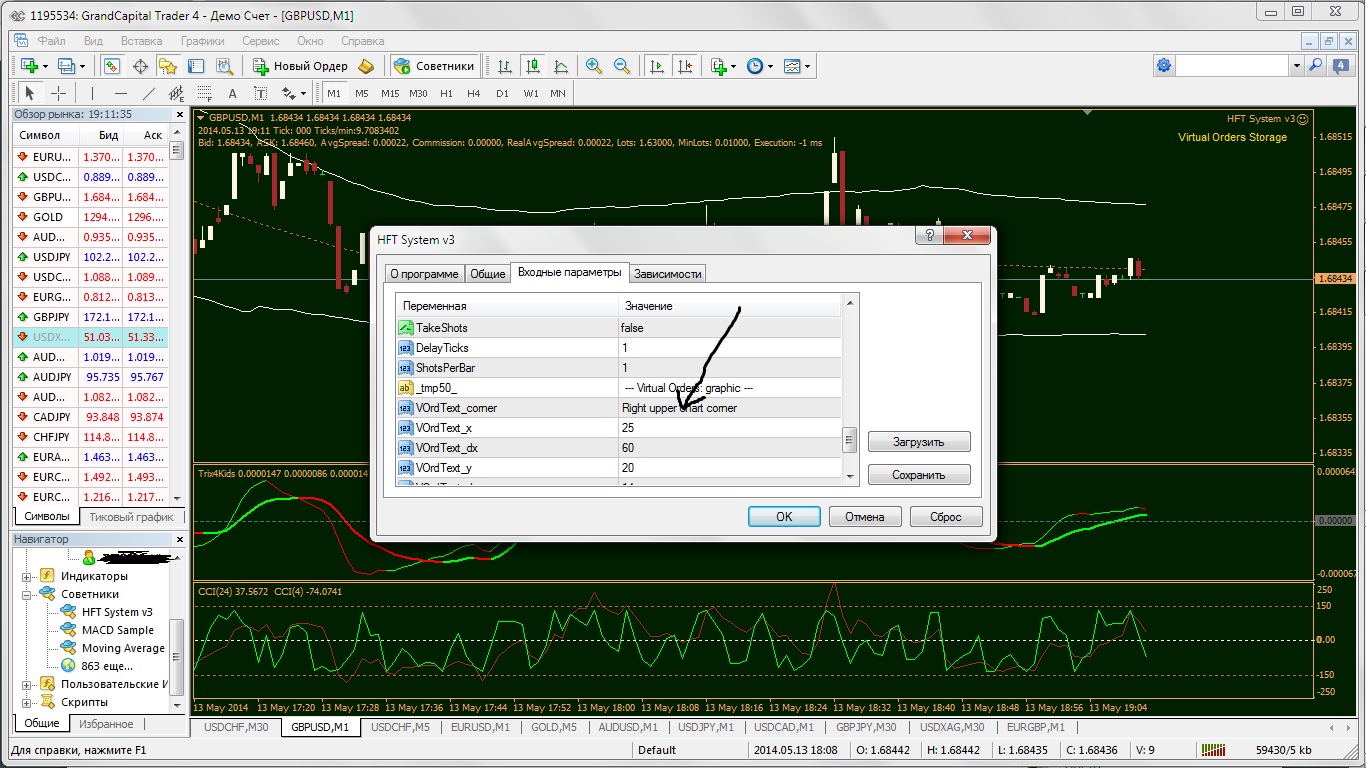The height and width of the screenshot is (768, 1366).
Task: Open the Графики menu
Action: (202, 41)
